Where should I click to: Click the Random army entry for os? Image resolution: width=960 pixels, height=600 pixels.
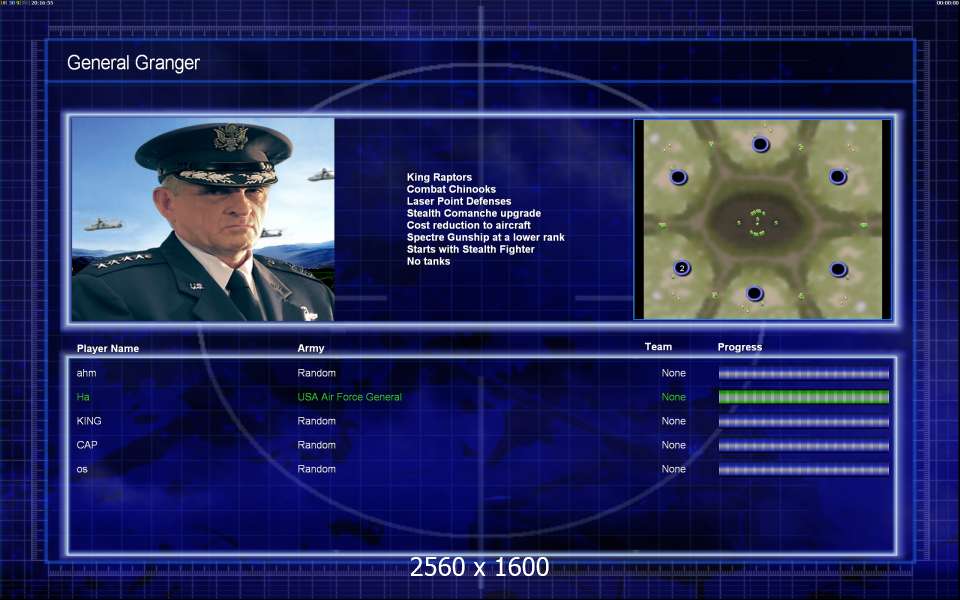coord(317,468)
